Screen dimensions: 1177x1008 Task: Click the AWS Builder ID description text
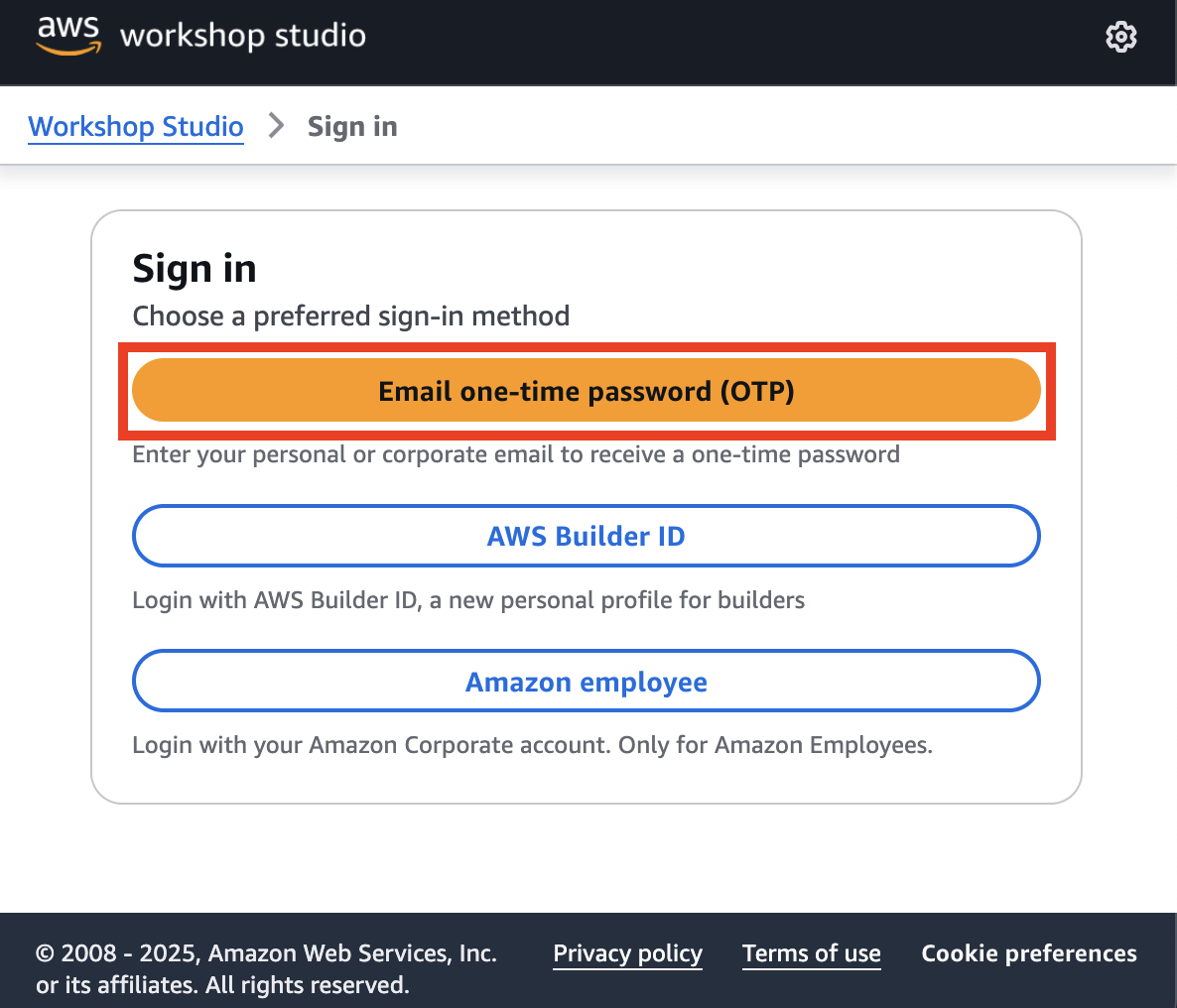click(x=468, y=600)
